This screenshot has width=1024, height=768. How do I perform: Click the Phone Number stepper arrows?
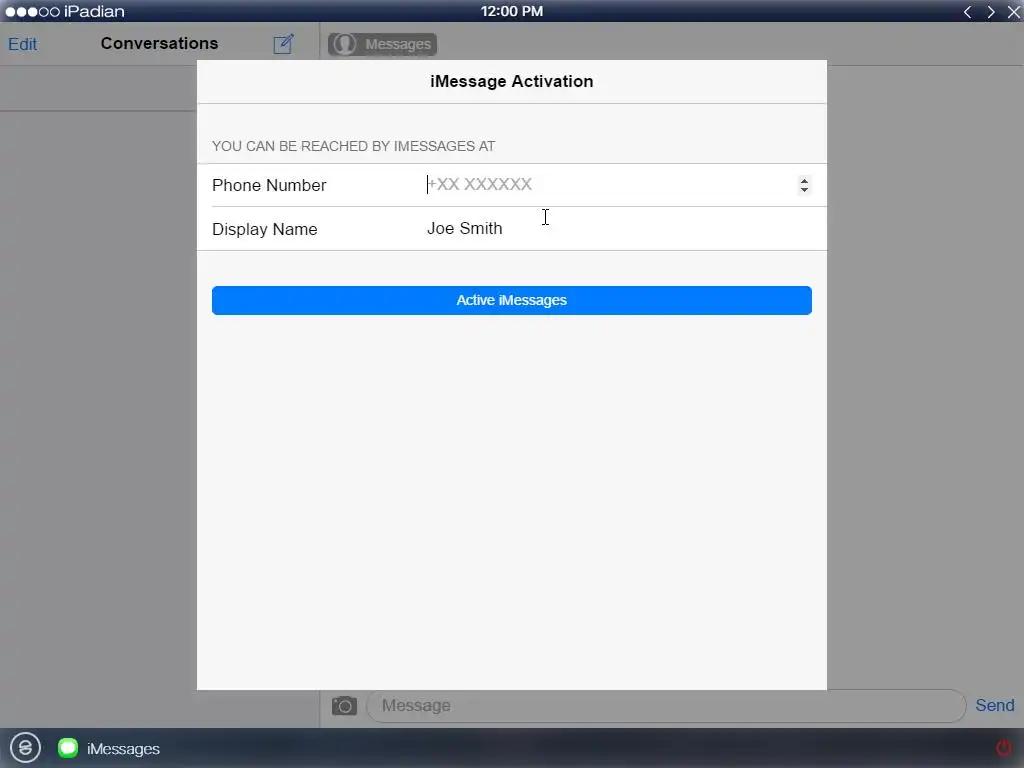tap(804, 185)
